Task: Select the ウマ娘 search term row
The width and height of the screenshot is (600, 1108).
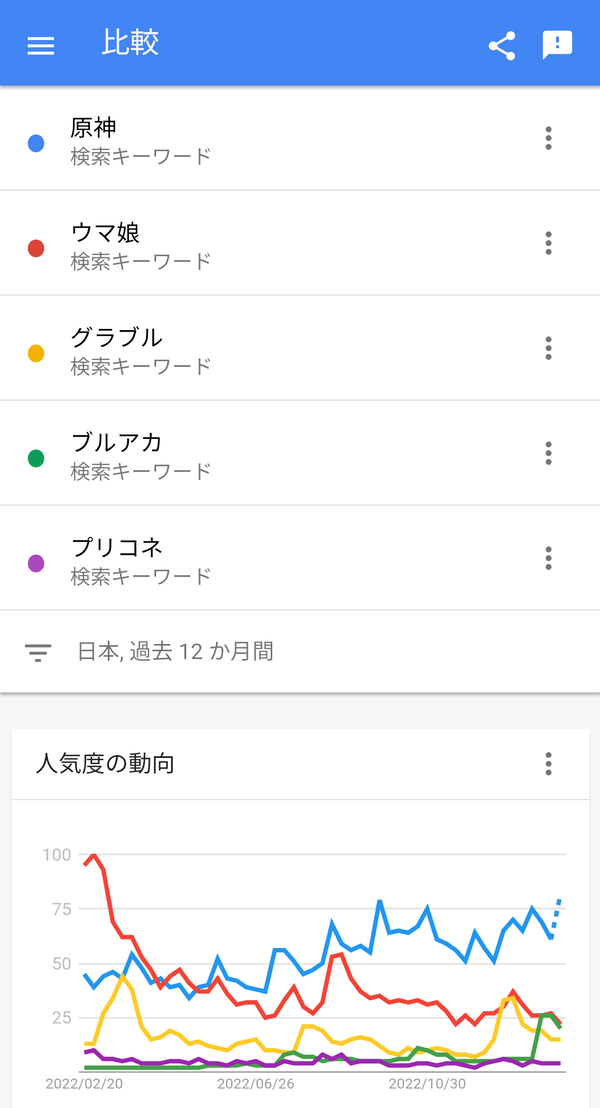Action: [x=300, y=243]
